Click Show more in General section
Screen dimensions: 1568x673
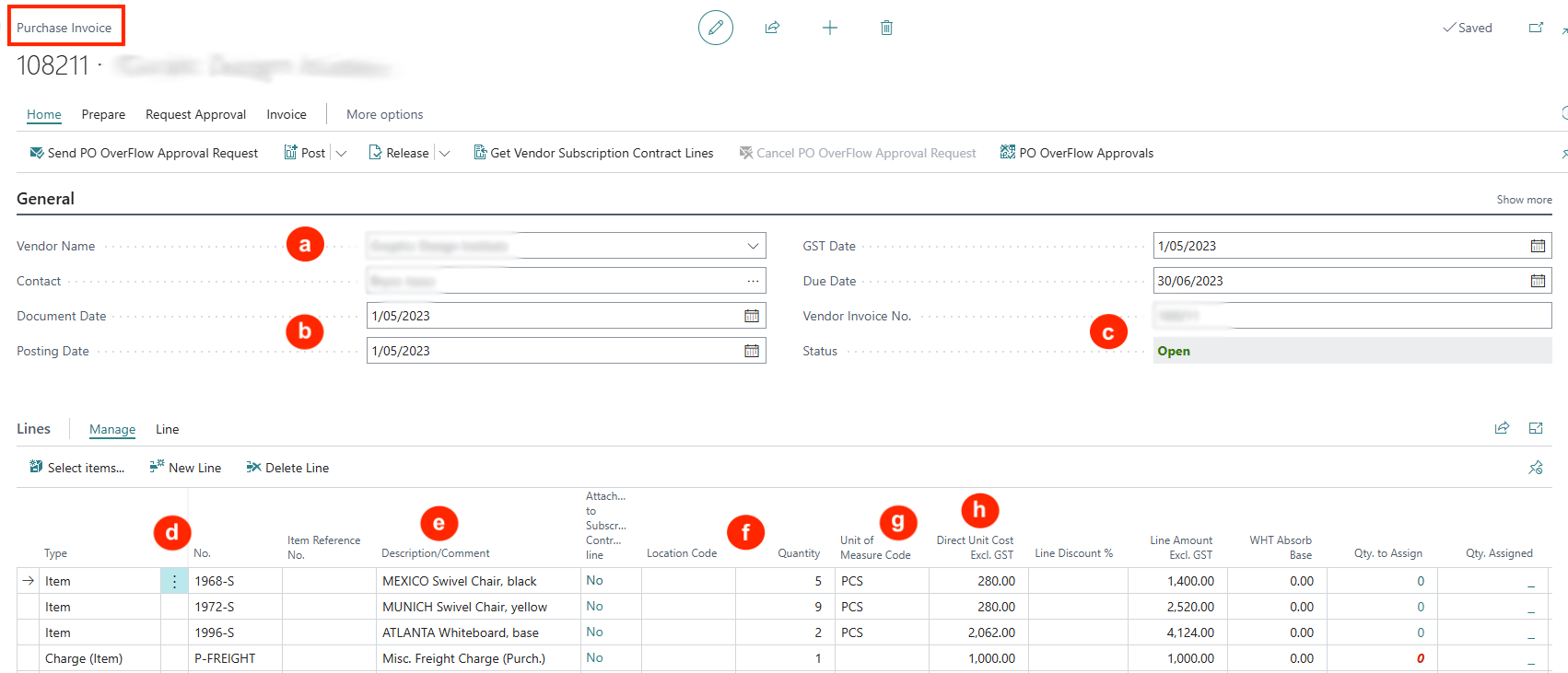coord(1524,200)
